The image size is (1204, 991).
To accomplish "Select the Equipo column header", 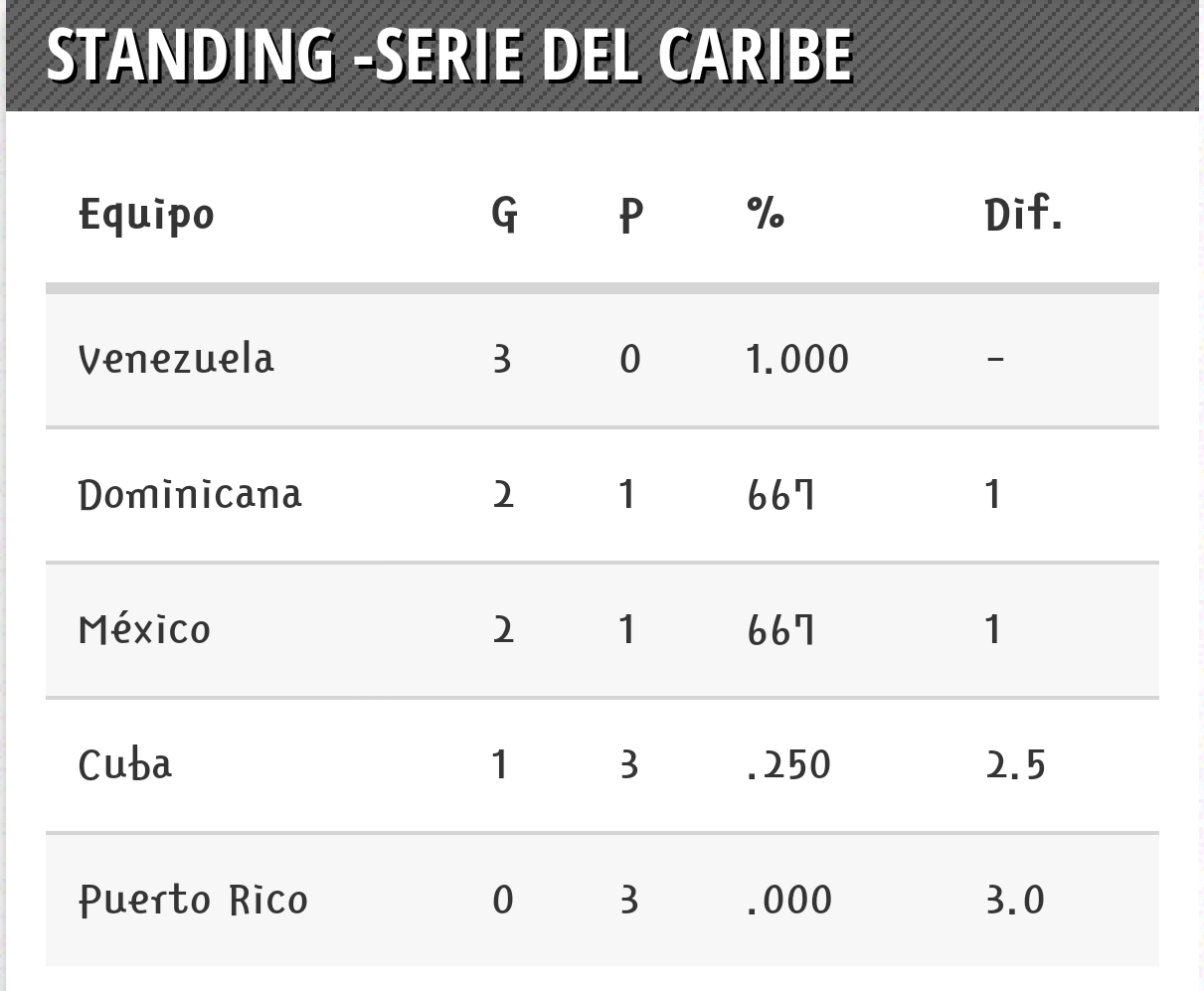I will coord(146,215).
